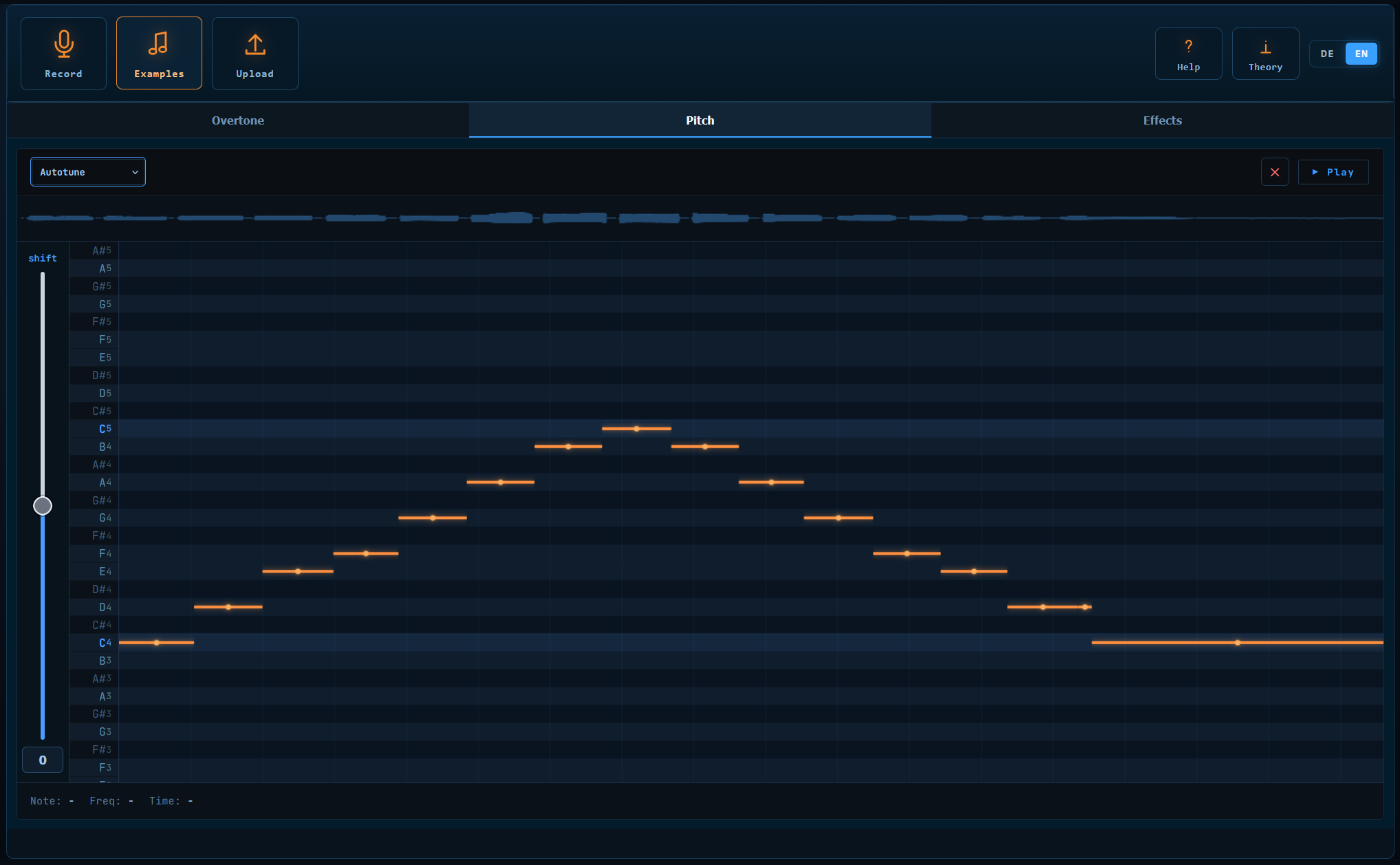1400x865 pixels.
Task: Click the C4 piano key label
Action: [105, 643]
